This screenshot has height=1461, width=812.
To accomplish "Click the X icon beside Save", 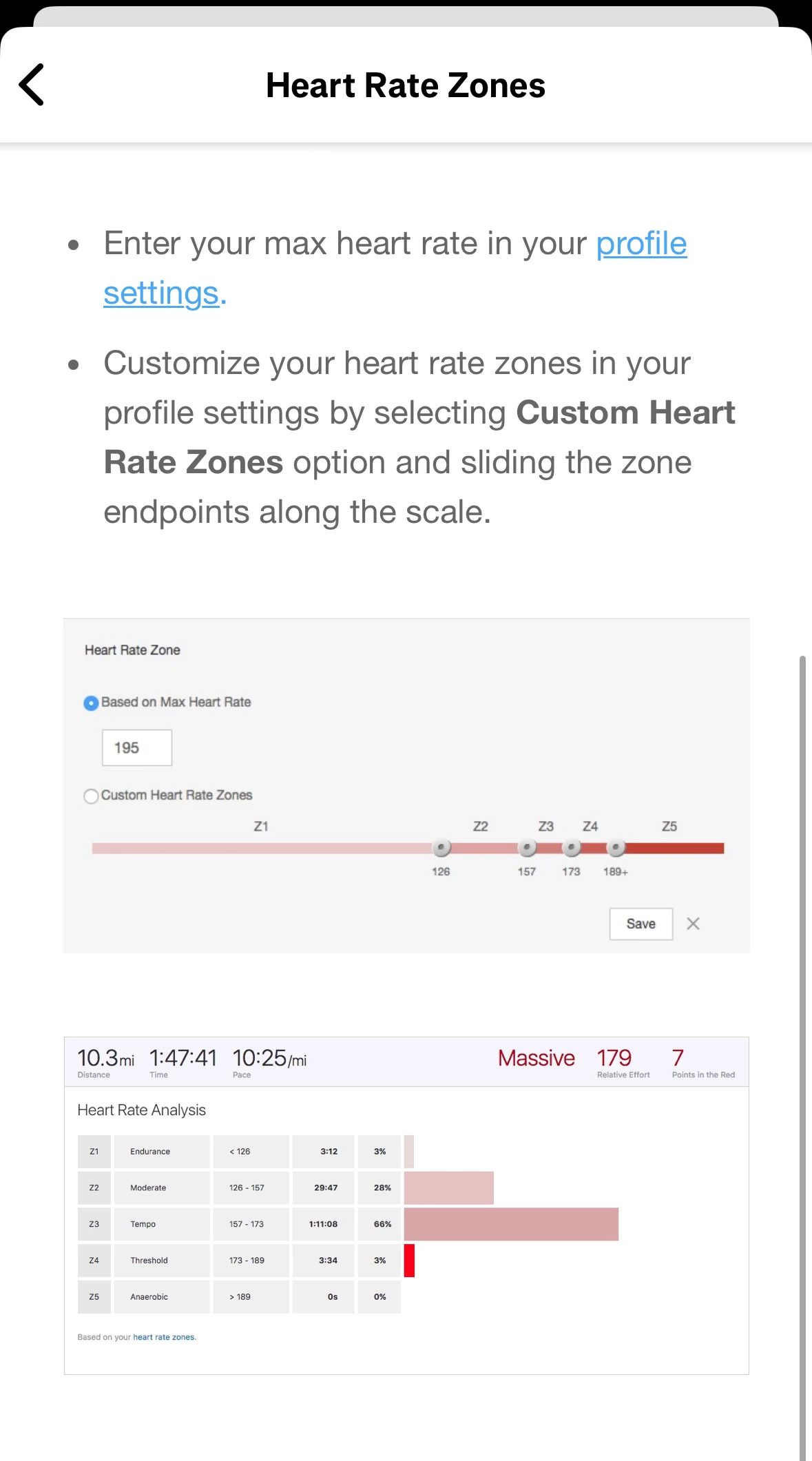I will pos(694,924).
